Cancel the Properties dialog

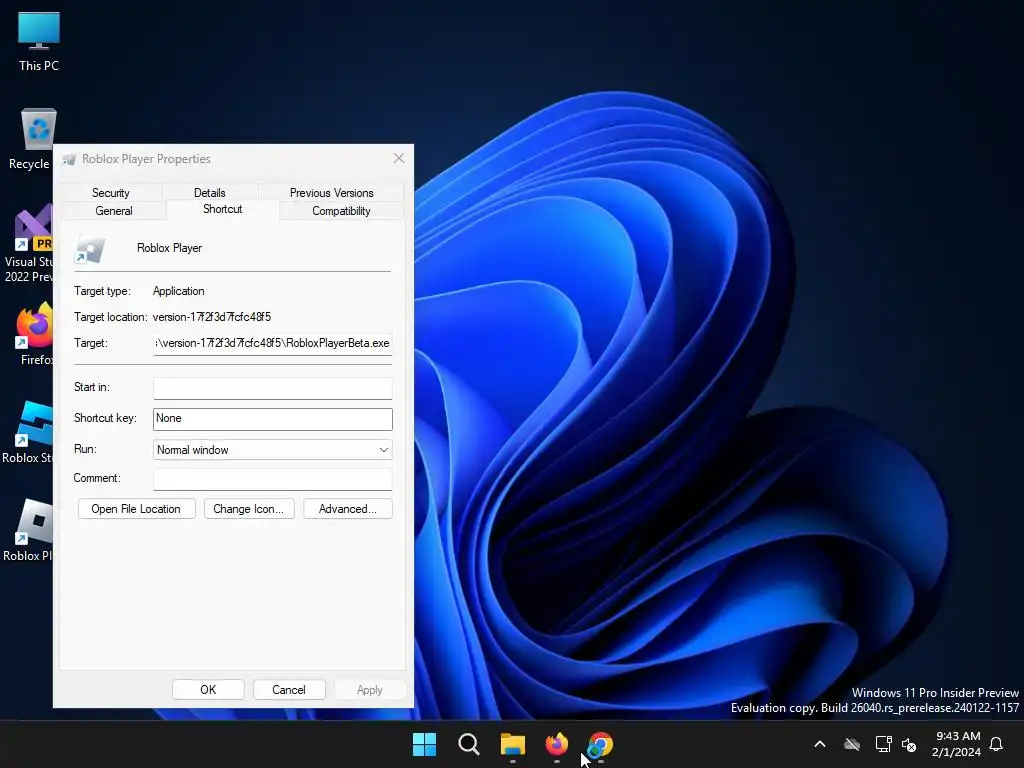point(289,690)
